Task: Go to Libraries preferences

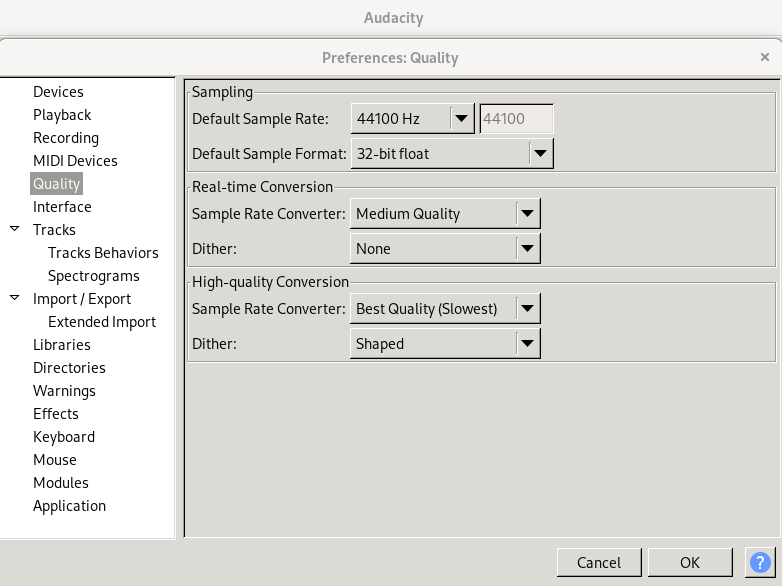Action: click(x=61, y=345)
